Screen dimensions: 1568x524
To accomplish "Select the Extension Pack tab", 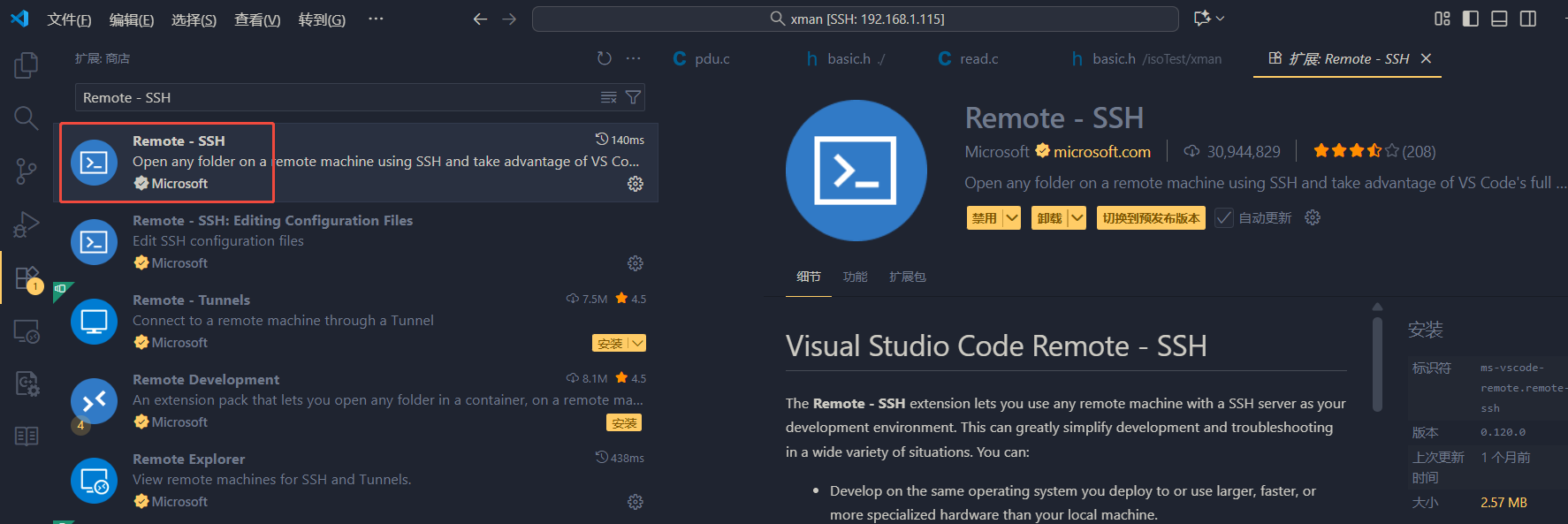I will [x=908, y=277].
